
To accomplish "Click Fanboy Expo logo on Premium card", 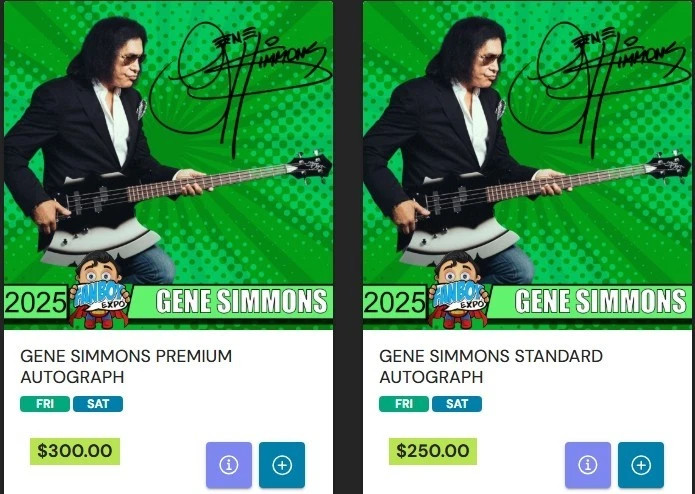I will 100,290.
